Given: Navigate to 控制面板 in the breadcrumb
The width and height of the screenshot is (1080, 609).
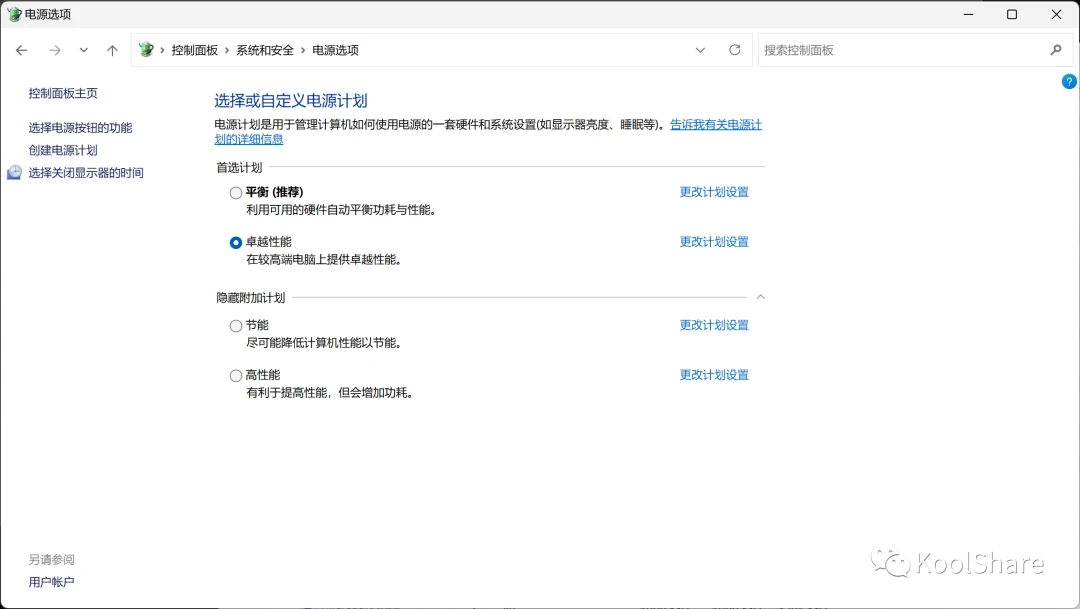Looking at the screenshot, I should pos(195,50).
